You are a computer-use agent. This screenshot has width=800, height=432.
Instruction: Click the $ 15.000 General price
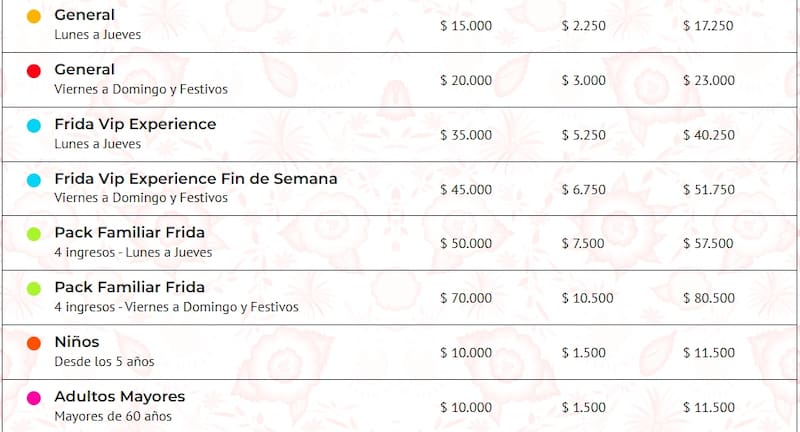(x=466, y=26)
